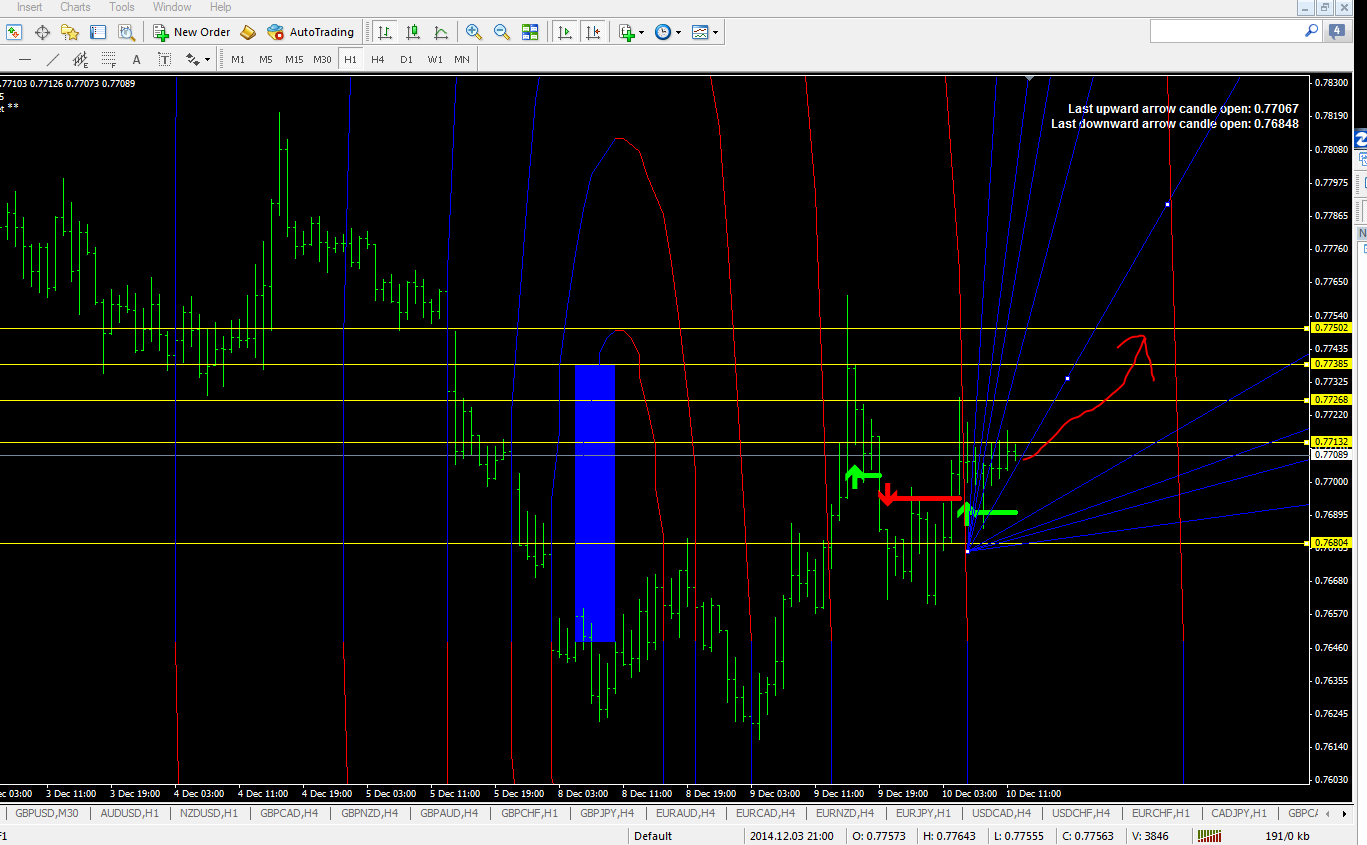Select the Text Label tool
This screenshot has height=845, width=1367.
[x=165, y=59]
